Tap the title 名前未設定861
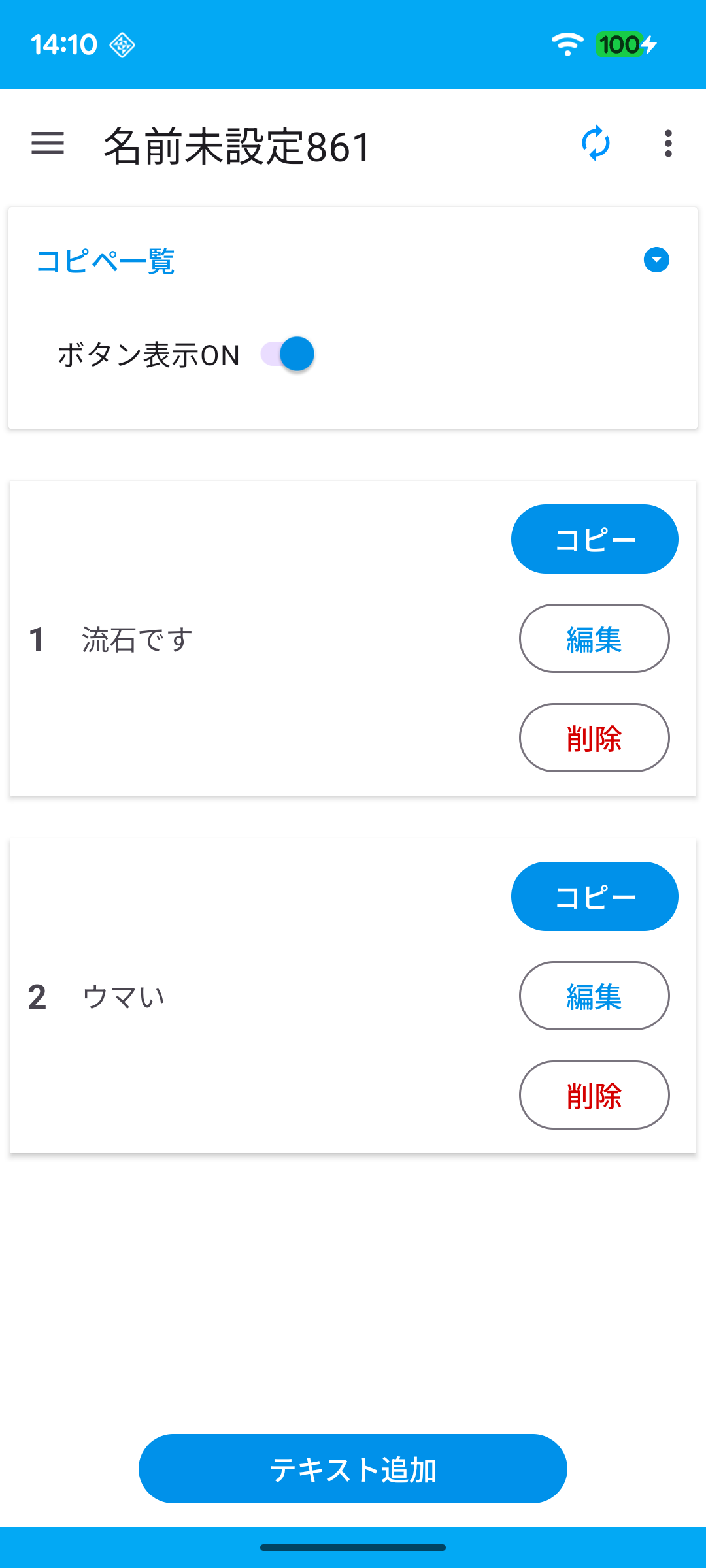The image size is (706, 1568). tap(237, 146)
